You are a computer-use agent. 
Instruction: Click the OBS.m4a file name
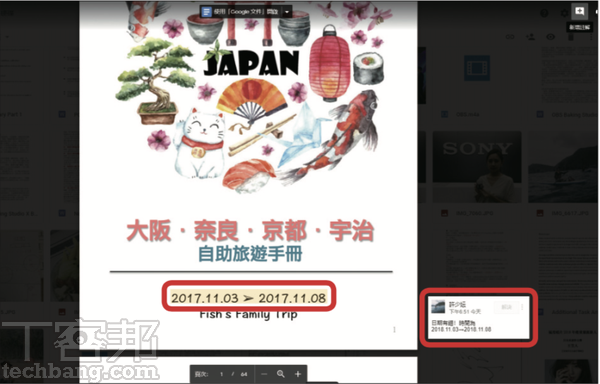point(468,114)
